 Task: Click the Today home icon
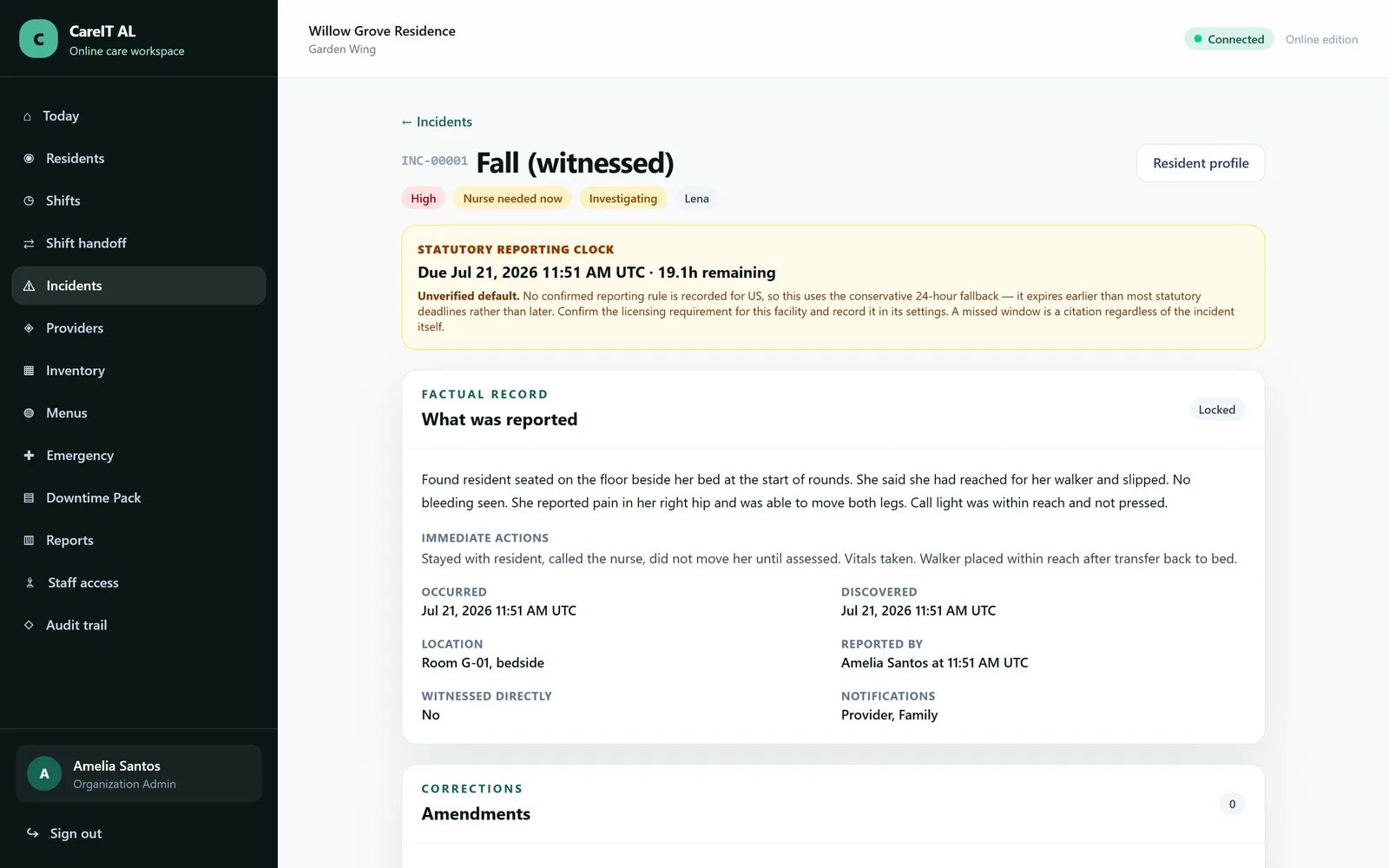(28, 116)
